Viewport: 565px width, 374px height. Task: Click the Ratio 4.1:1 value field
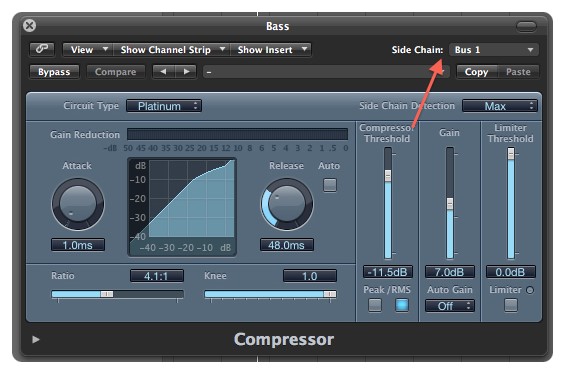[157, 276]
